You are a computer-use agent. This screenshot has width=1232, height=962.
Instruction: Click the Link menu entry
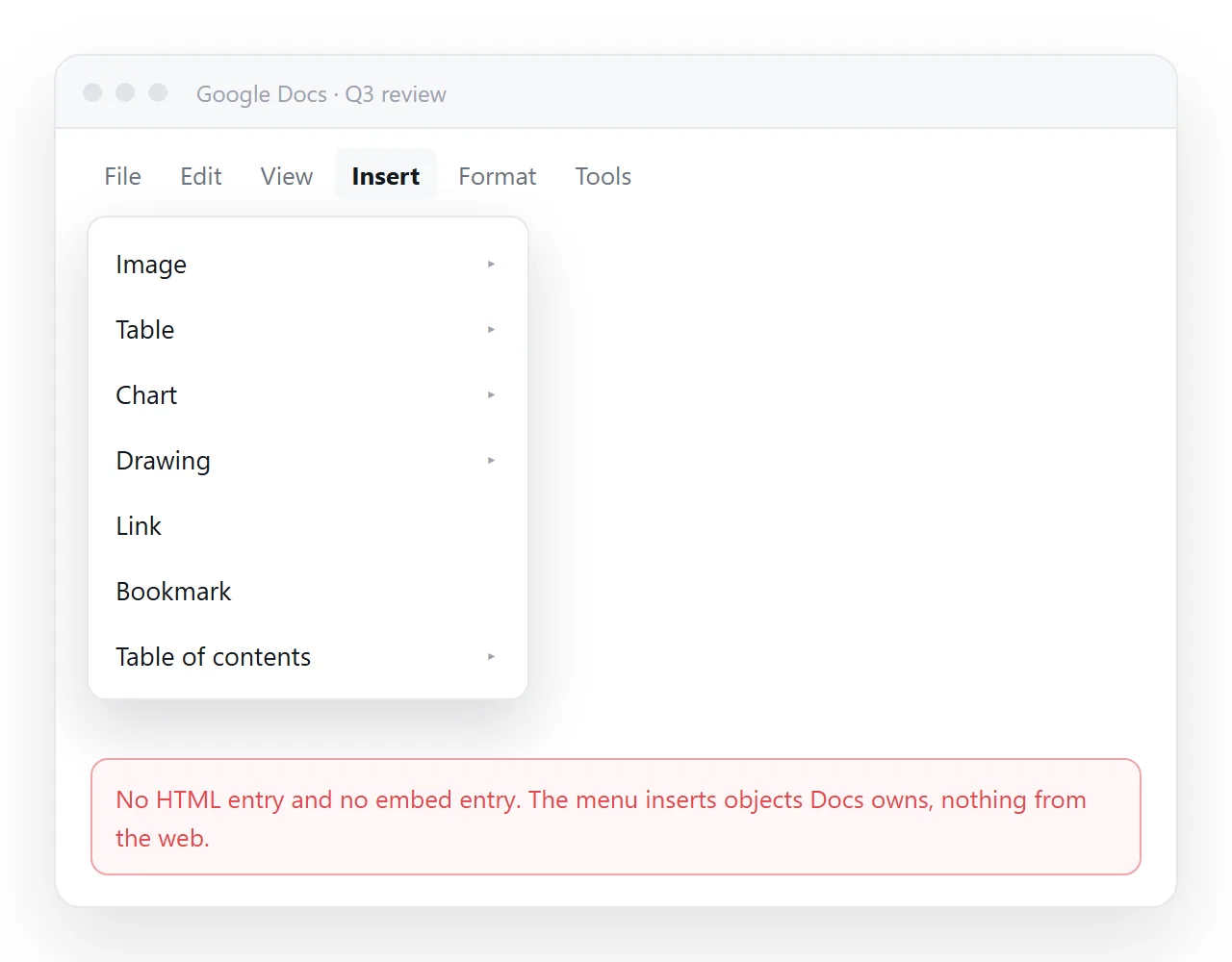click(x=308, y=526)
